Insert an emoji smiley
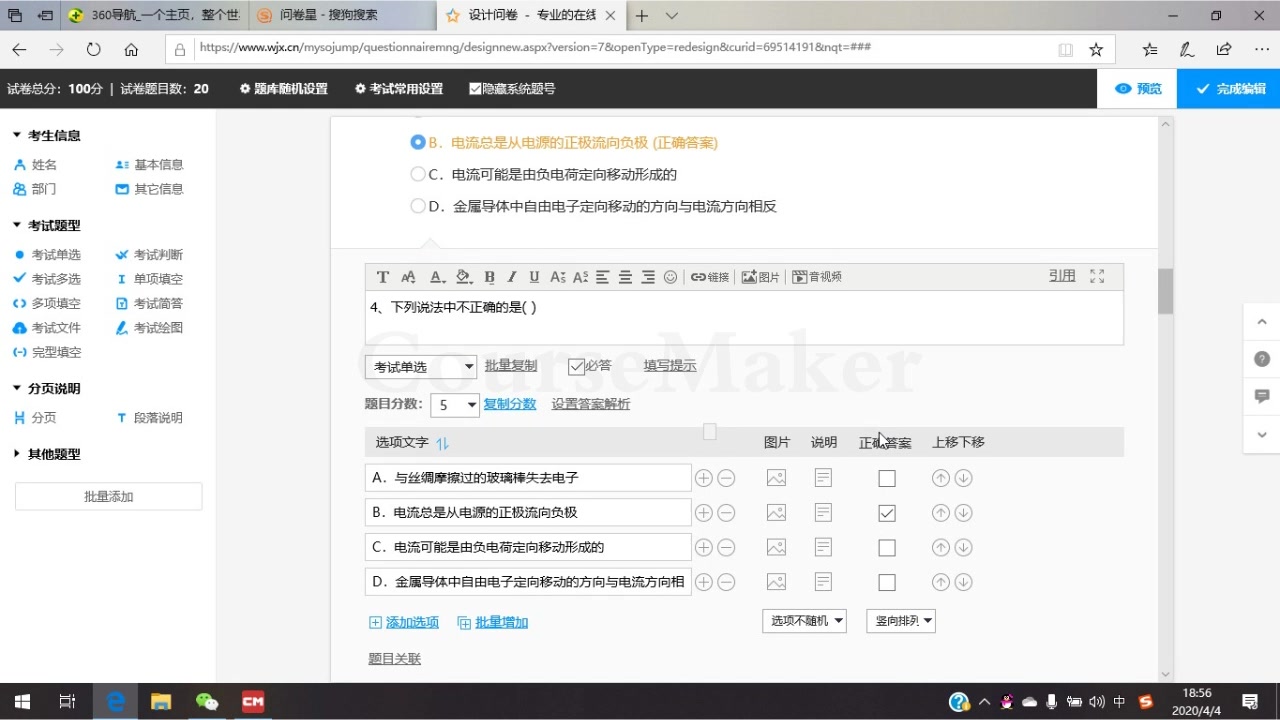1280x720 pixels. (670, 277)
